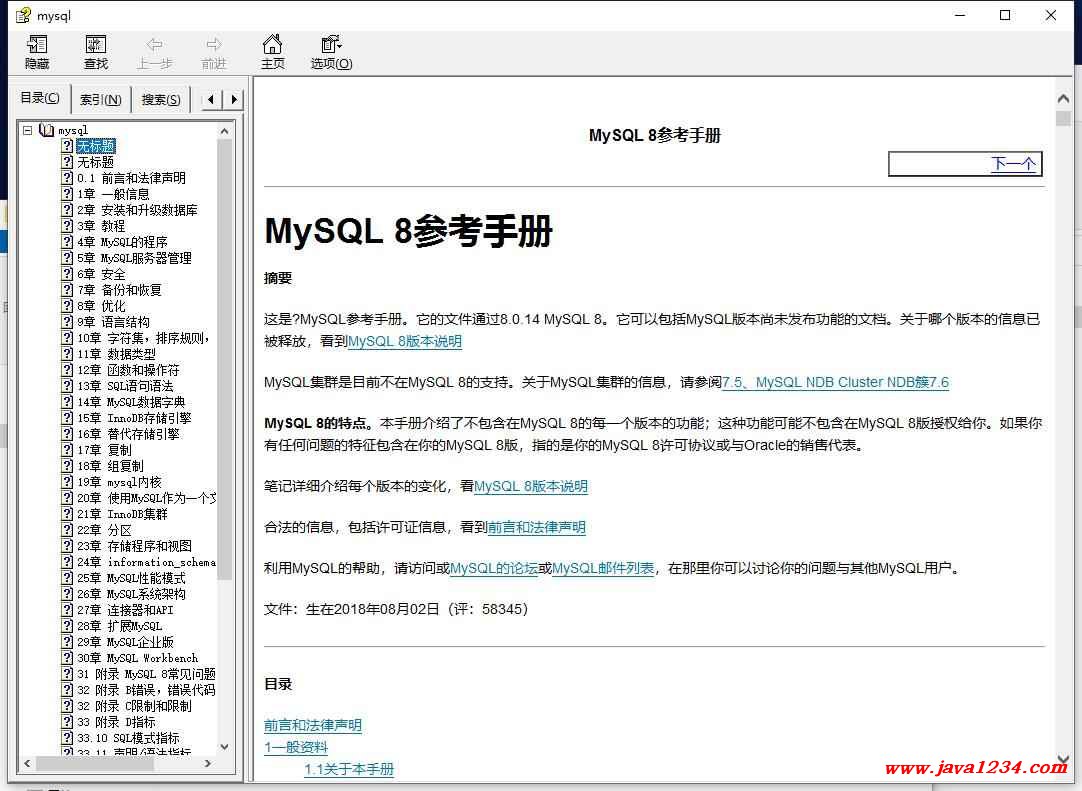Screen dimensions: 1082x791
Task: Select 23章 存储程序和视图 tree item
Action: (x=135, y=546)
